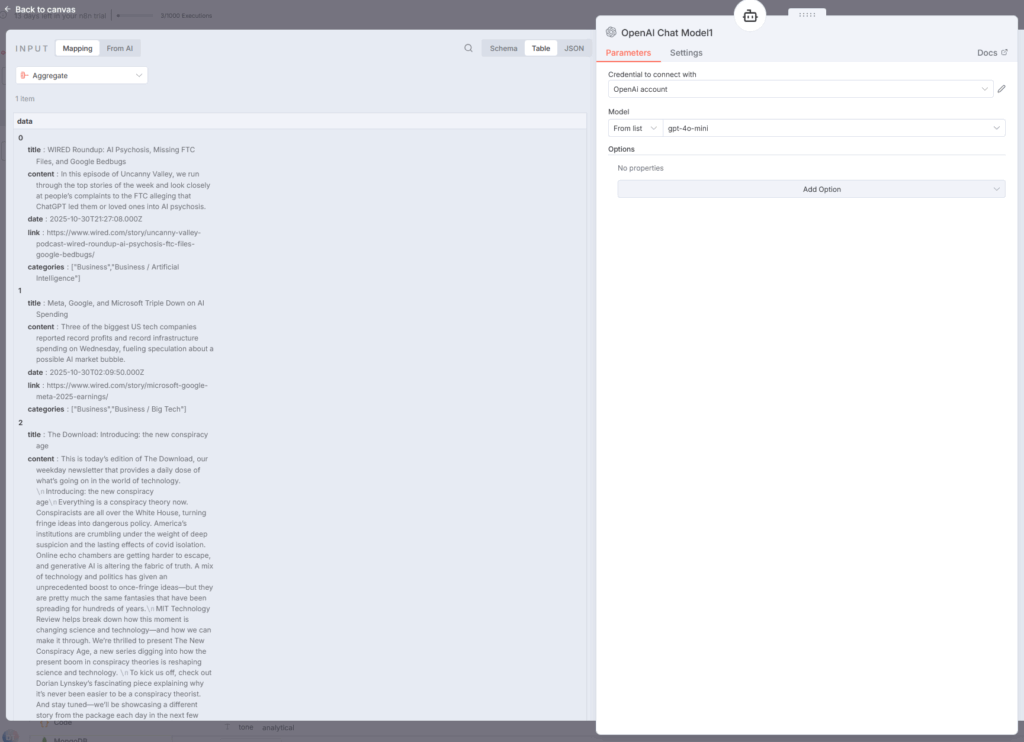Click the search icon in input panel

click(x=468, y=48)
